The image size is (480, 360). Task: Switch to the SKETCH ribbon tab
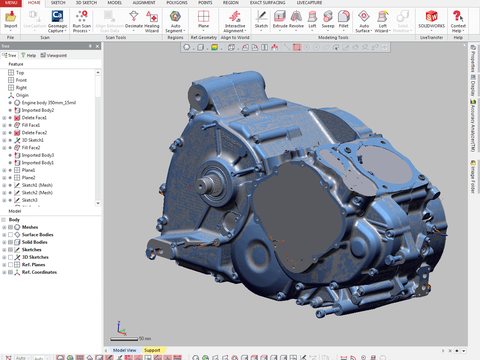(58, 3)
